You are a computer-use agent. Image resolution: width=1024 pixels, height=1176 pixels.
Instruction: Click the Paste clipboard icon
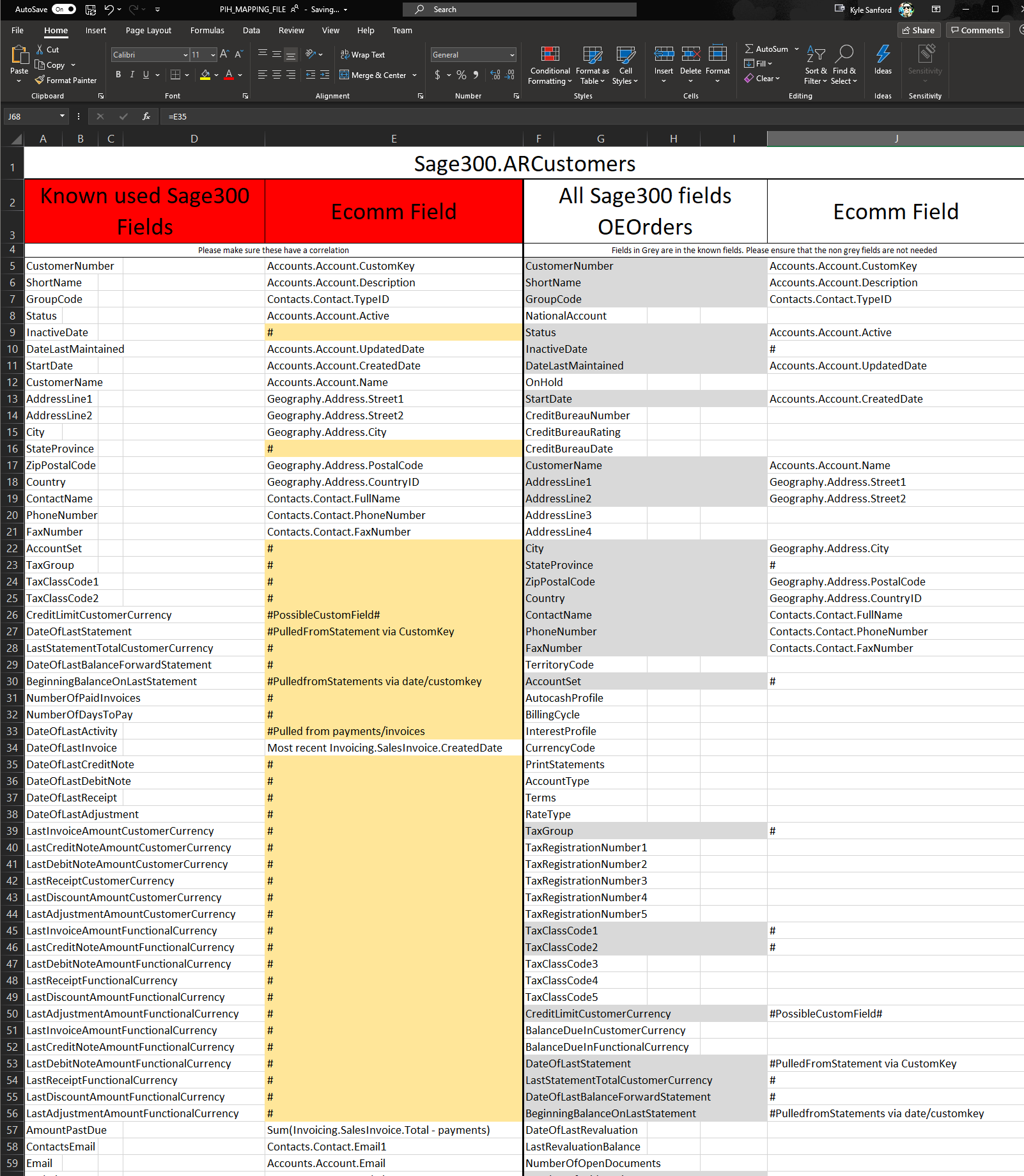coord(19,56)
